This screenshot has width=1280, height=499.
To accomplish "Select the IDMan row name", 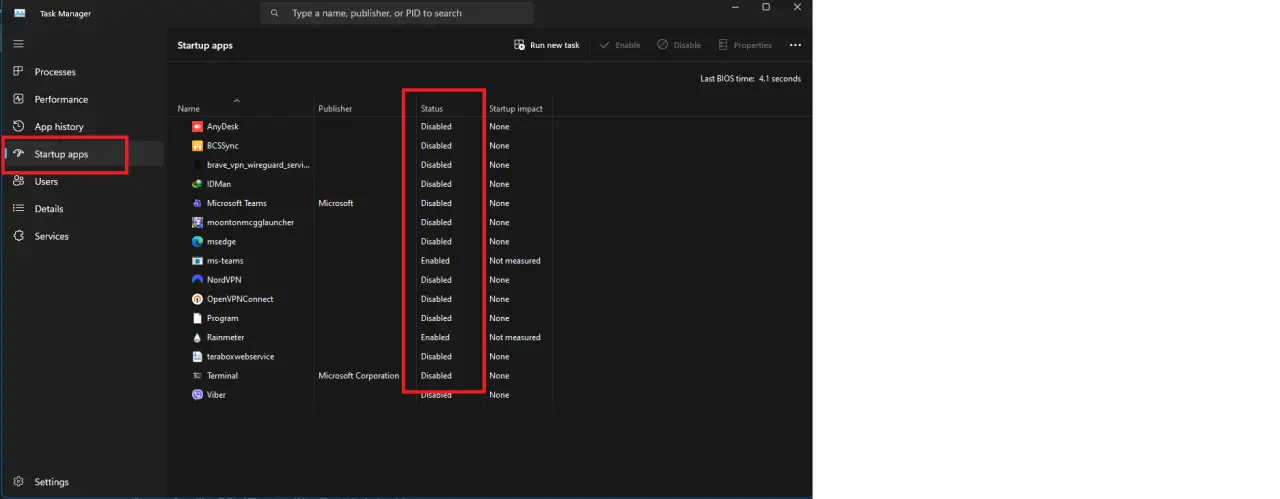I will click(x=219, y=184).
